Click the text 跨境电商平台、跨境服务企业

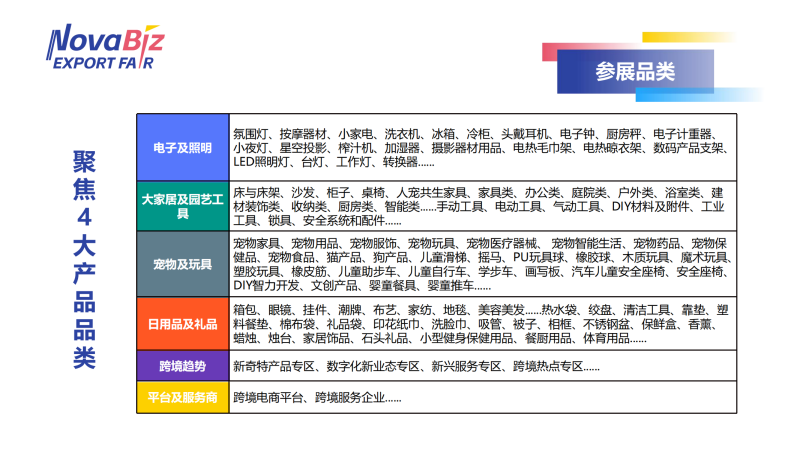tap(317, 397)
